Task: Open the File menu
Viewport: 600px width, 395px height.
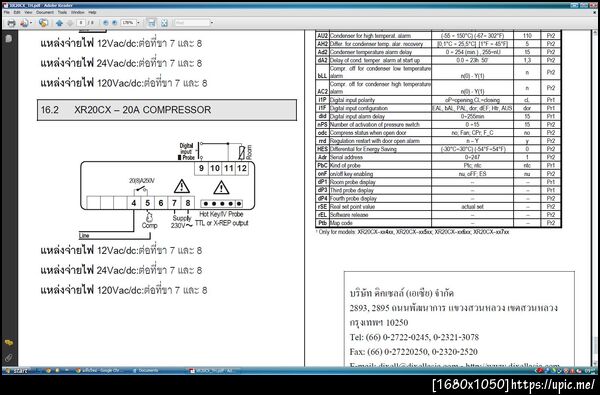Action: (7, 12)
